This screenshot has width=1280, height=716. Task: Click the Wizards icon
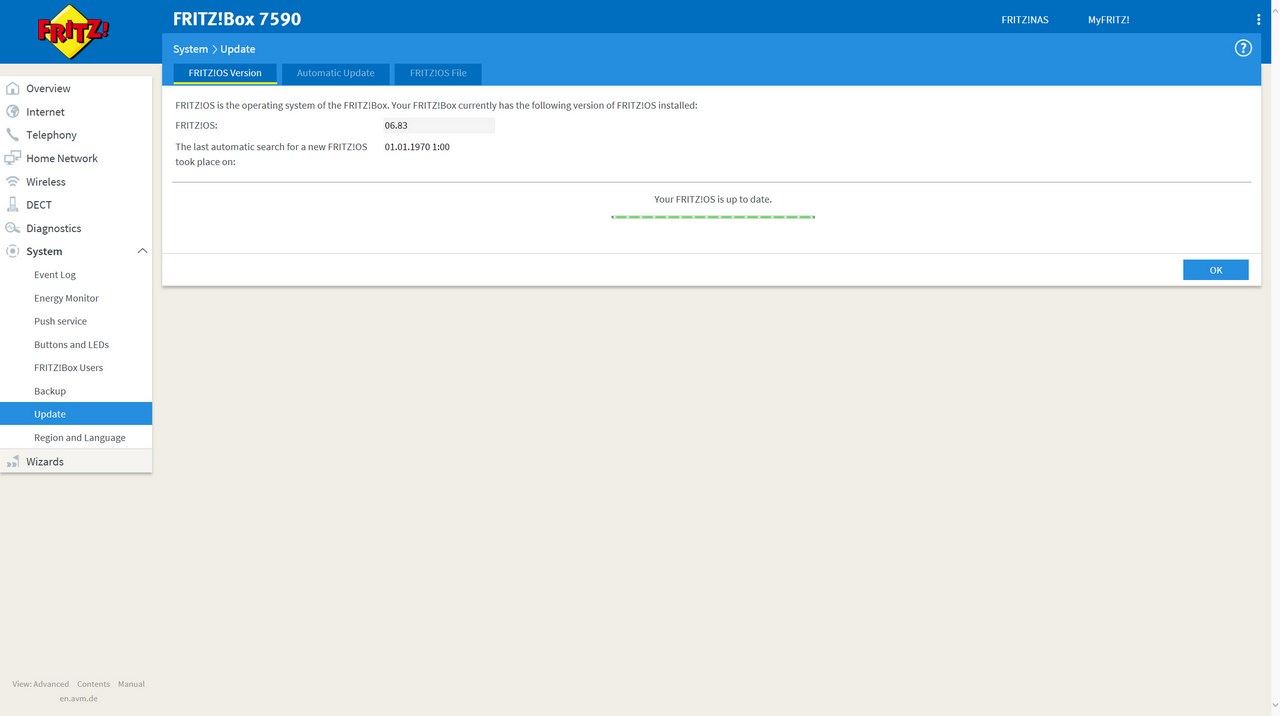13,462
